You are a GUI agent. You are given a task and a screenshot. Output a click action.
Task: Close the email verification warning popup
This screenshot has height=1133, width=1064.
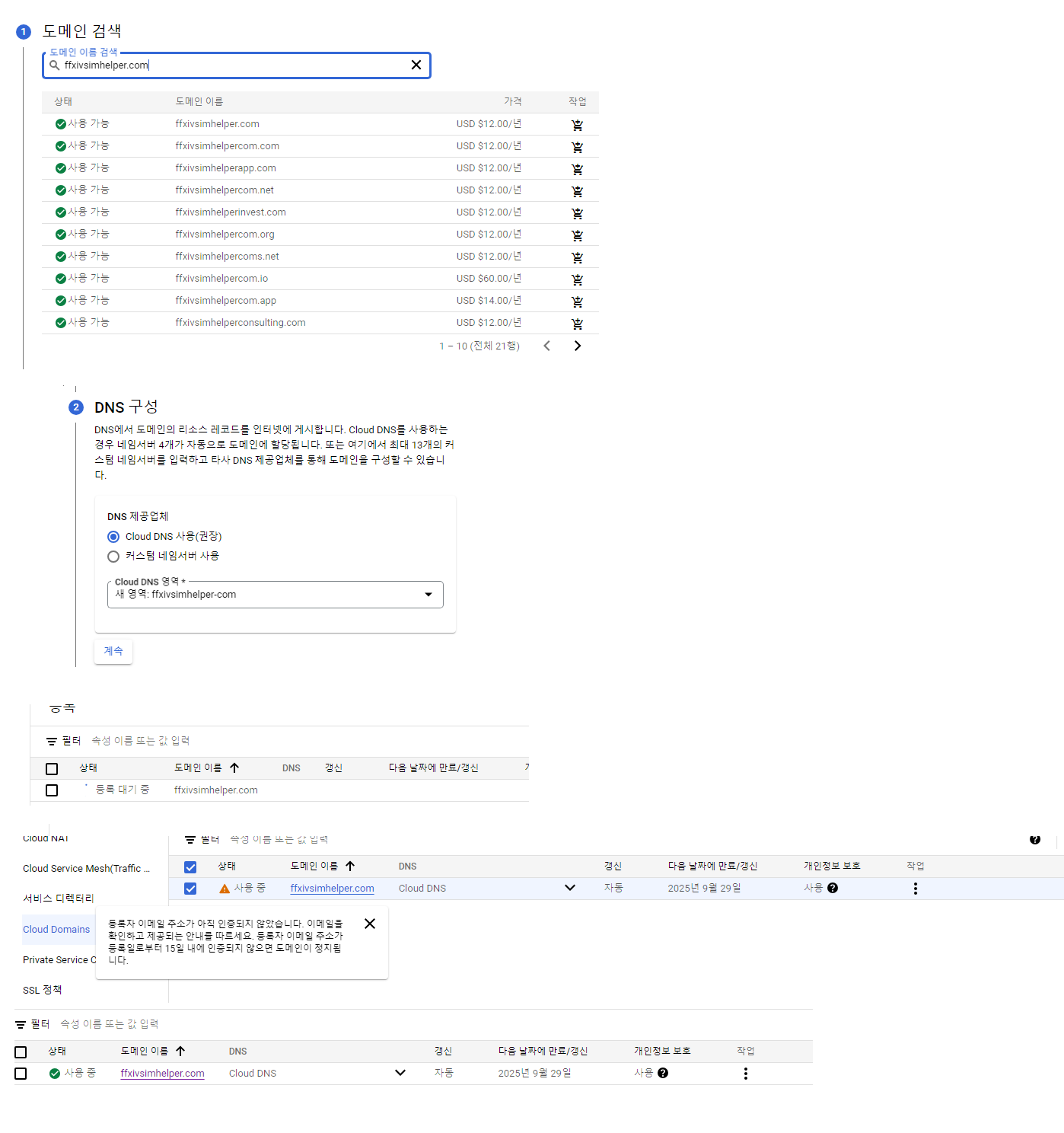(370, 924)
